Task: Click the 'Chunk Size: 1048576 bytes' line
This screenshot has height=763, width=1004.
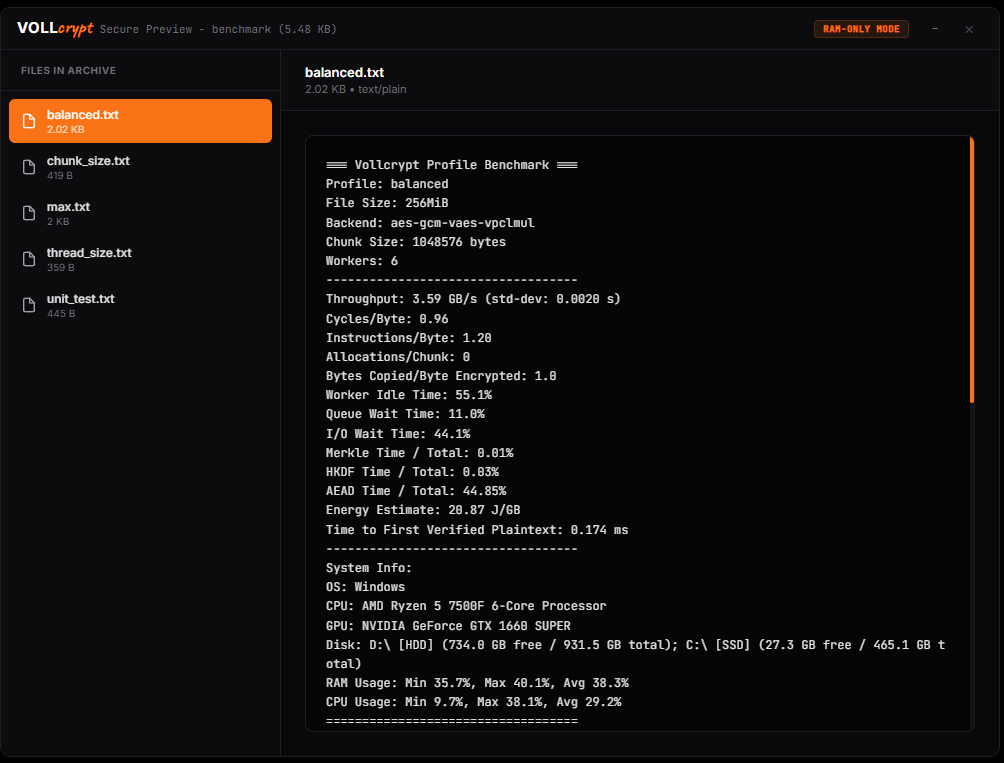Action: pos(416,242)
